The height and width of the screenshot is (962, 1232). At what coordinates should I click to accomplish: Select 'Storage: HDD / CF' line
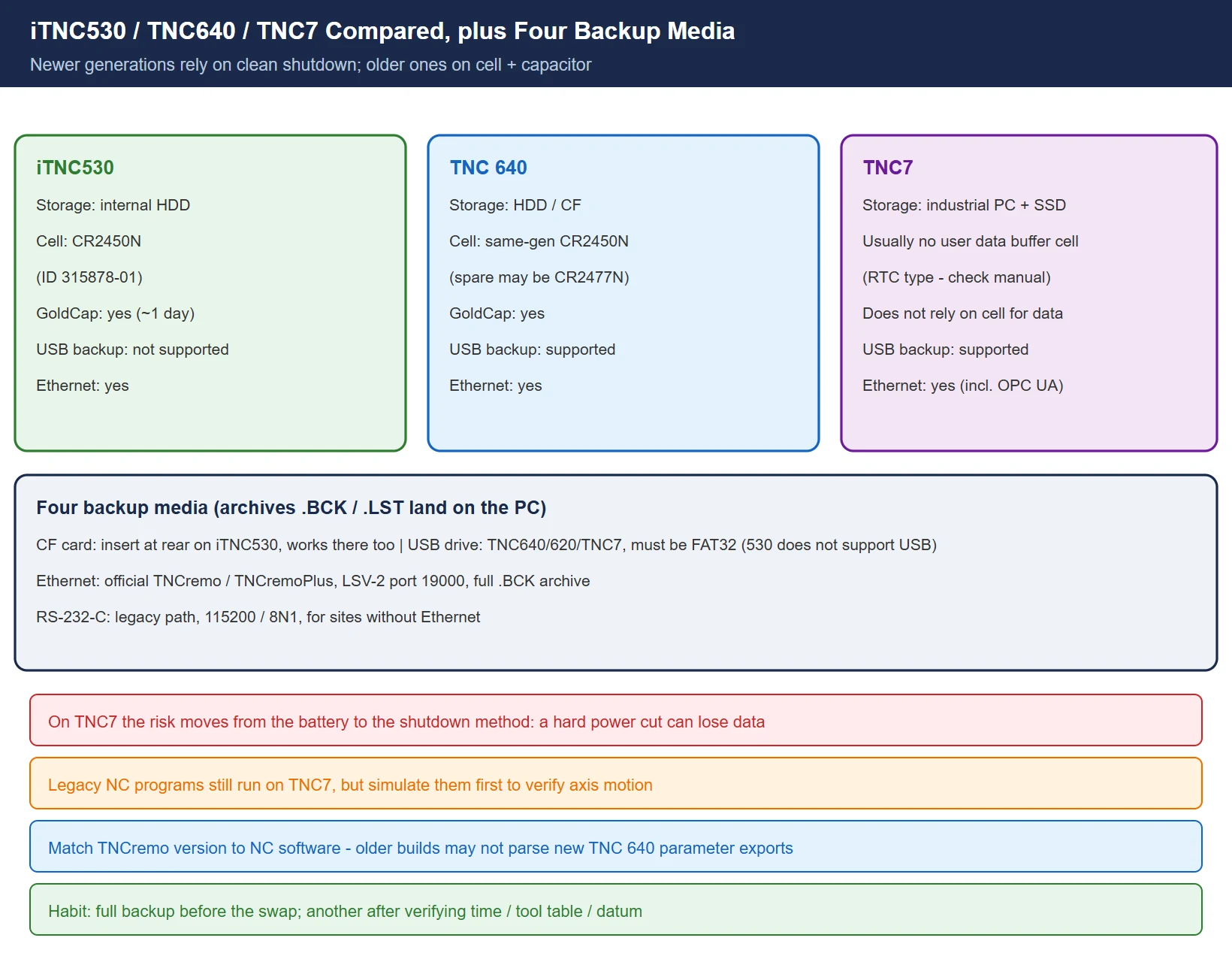coord(515,205)
